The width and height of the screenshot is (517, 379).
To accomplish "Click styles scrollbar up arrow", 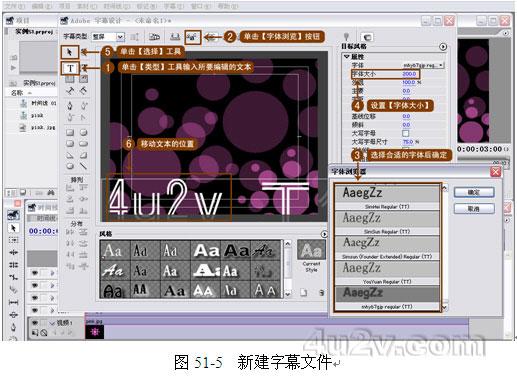I will (287, 244).
